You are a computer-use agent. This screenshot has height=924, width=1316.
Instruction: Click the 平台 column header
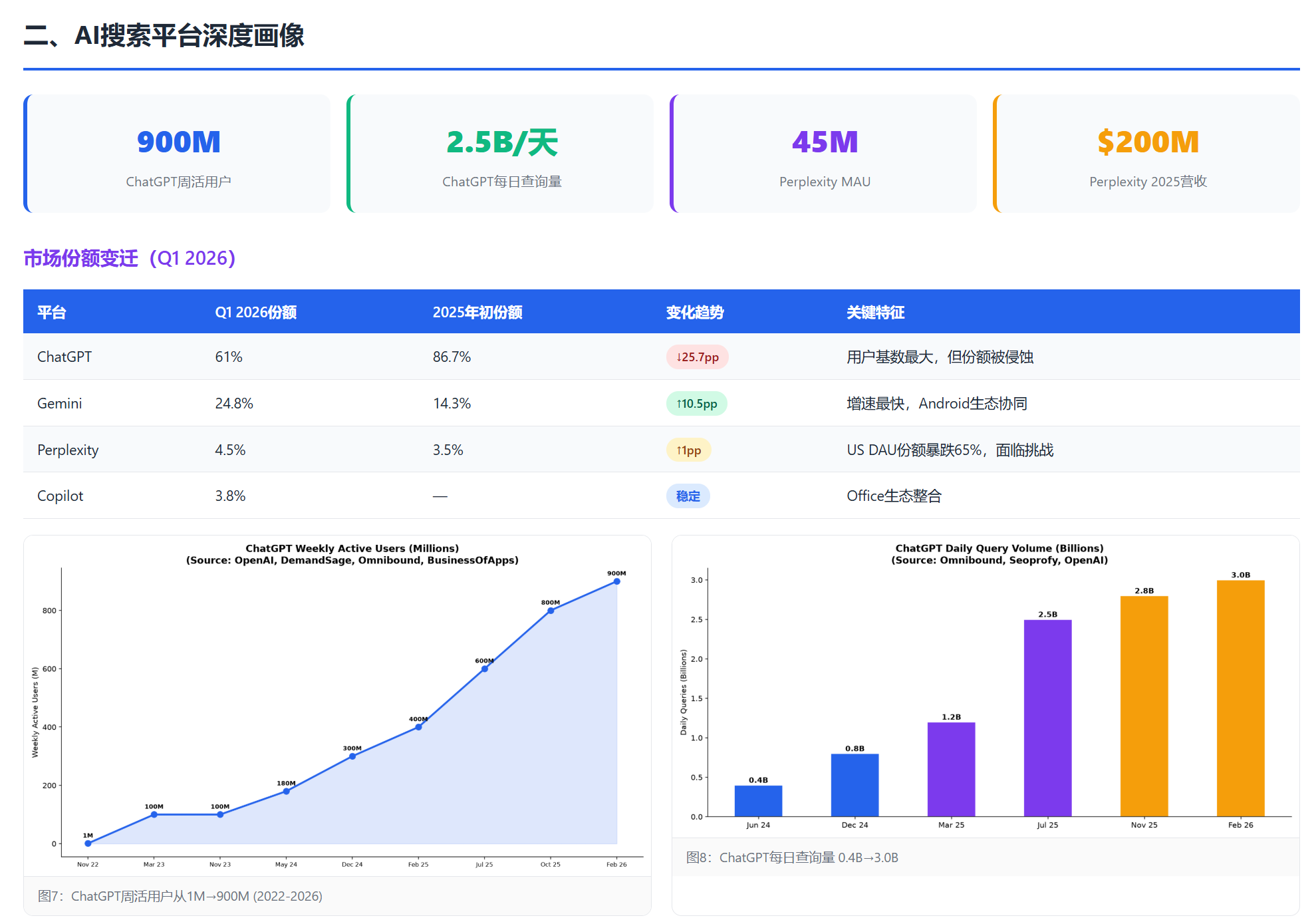[x=51, y=312]
